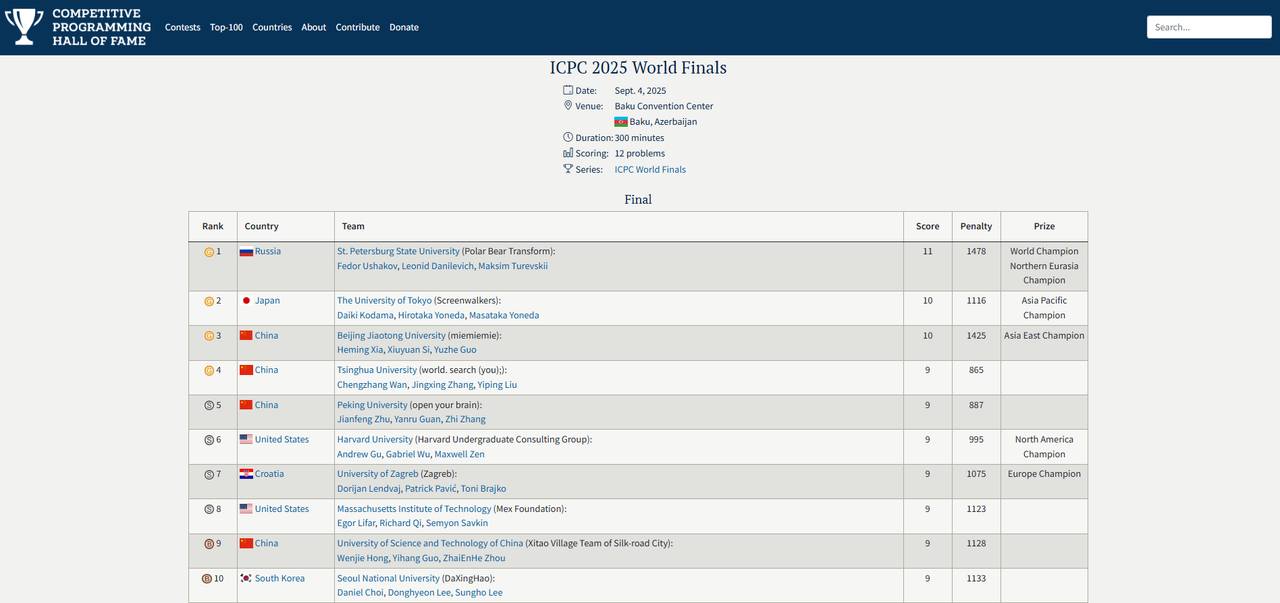Open University of Zagreb link
This screenshot has width=1280, height=603.
coord(378,474)
